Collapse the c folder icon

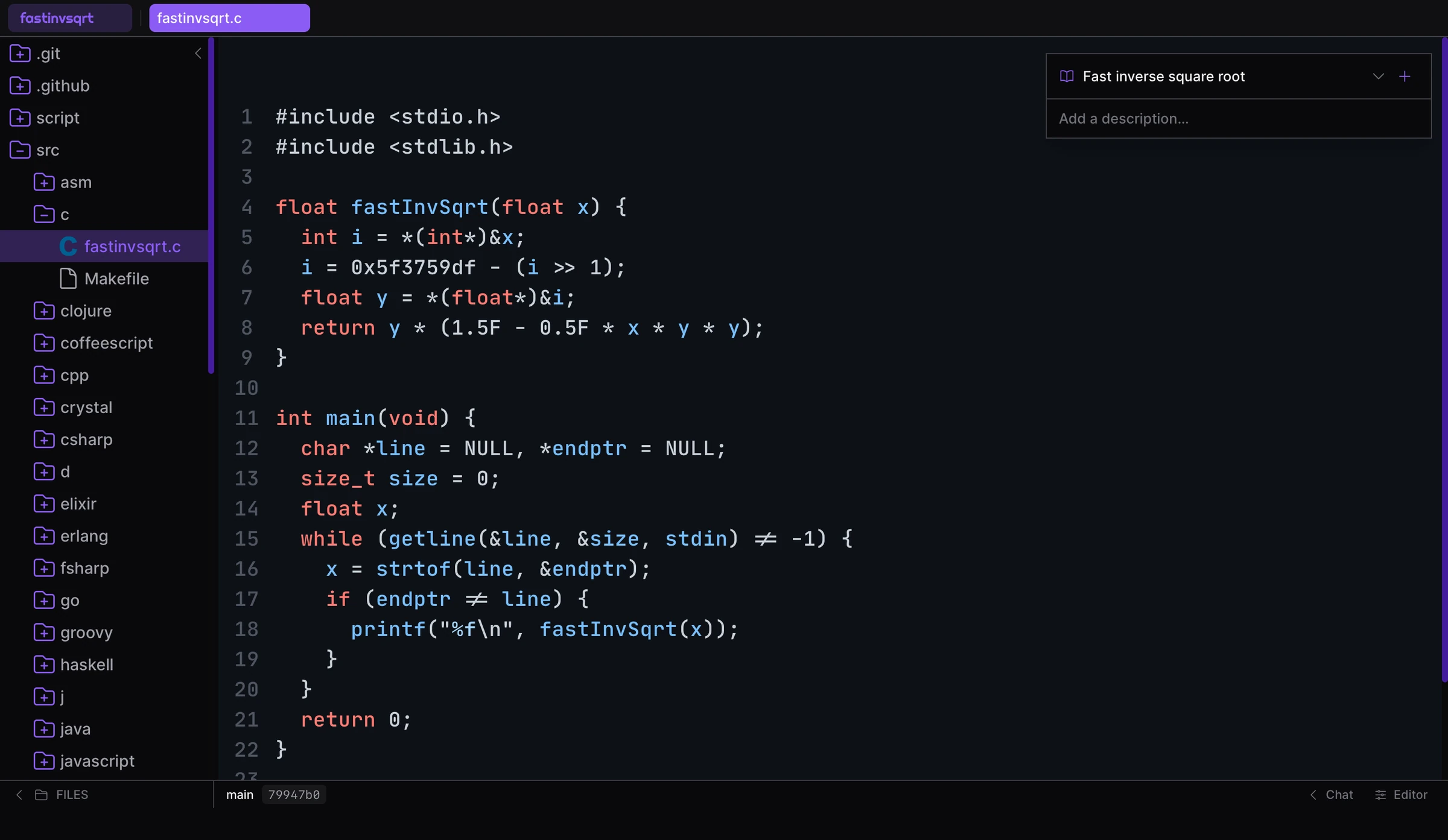44,214
